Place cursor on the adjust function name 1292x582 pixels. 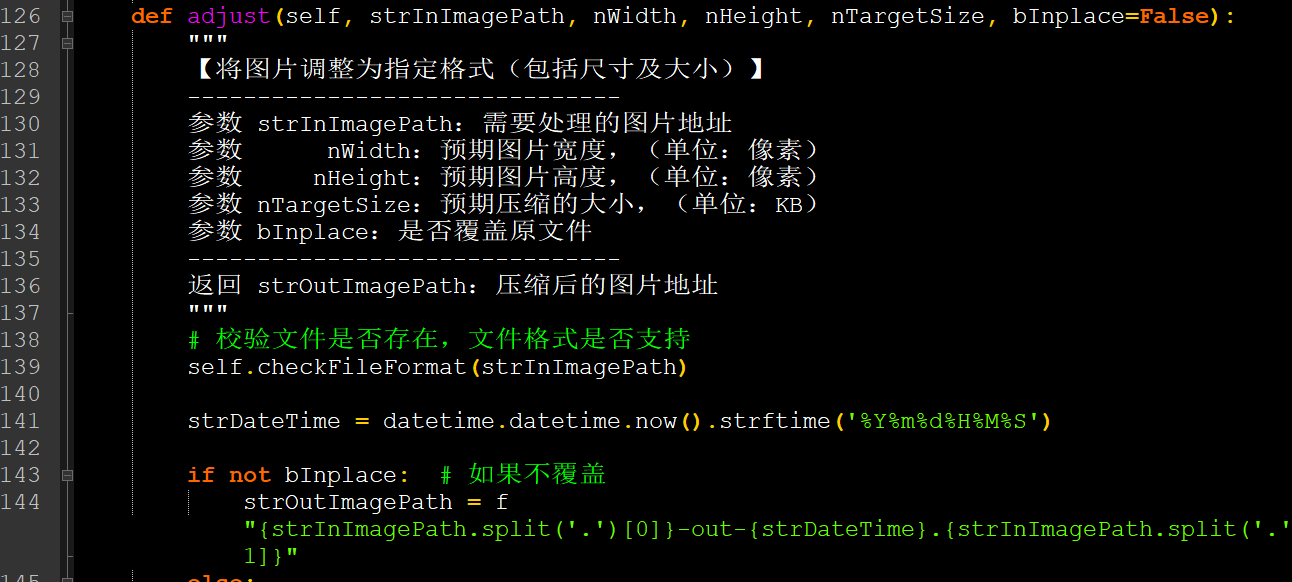[x=229, y=17]
